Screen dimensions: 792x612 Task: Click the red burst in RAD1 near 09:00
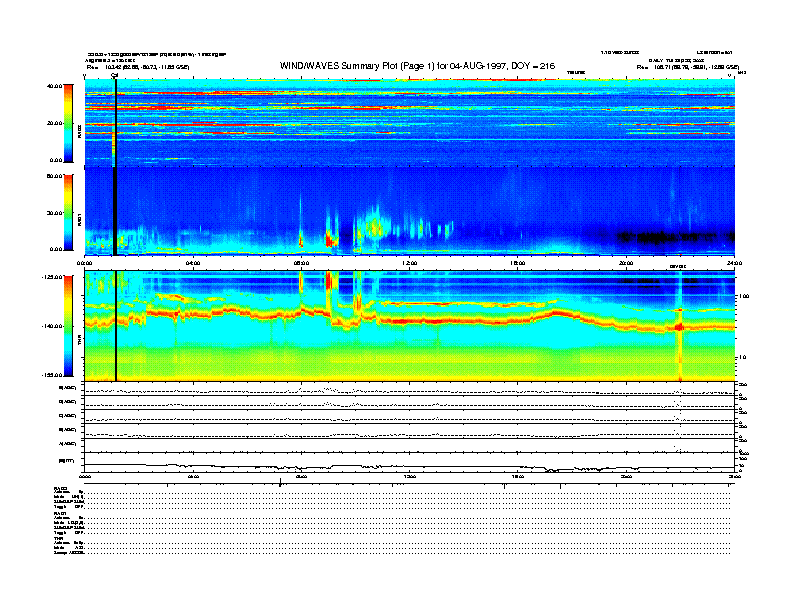(x=331, y=239)
